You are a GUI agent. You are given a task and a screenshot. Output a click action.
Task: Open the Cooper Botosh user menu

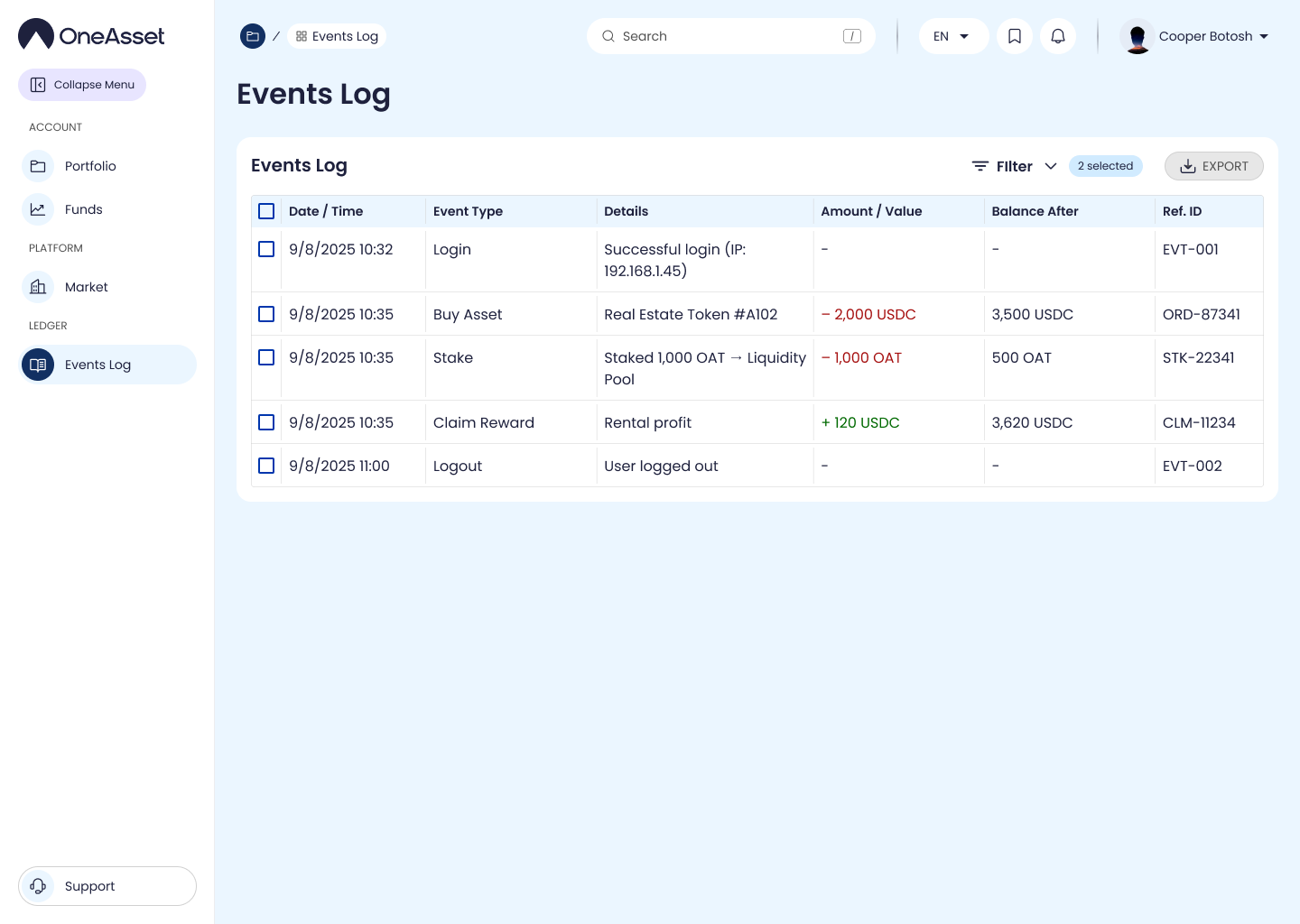click(x=1195, y=36)
